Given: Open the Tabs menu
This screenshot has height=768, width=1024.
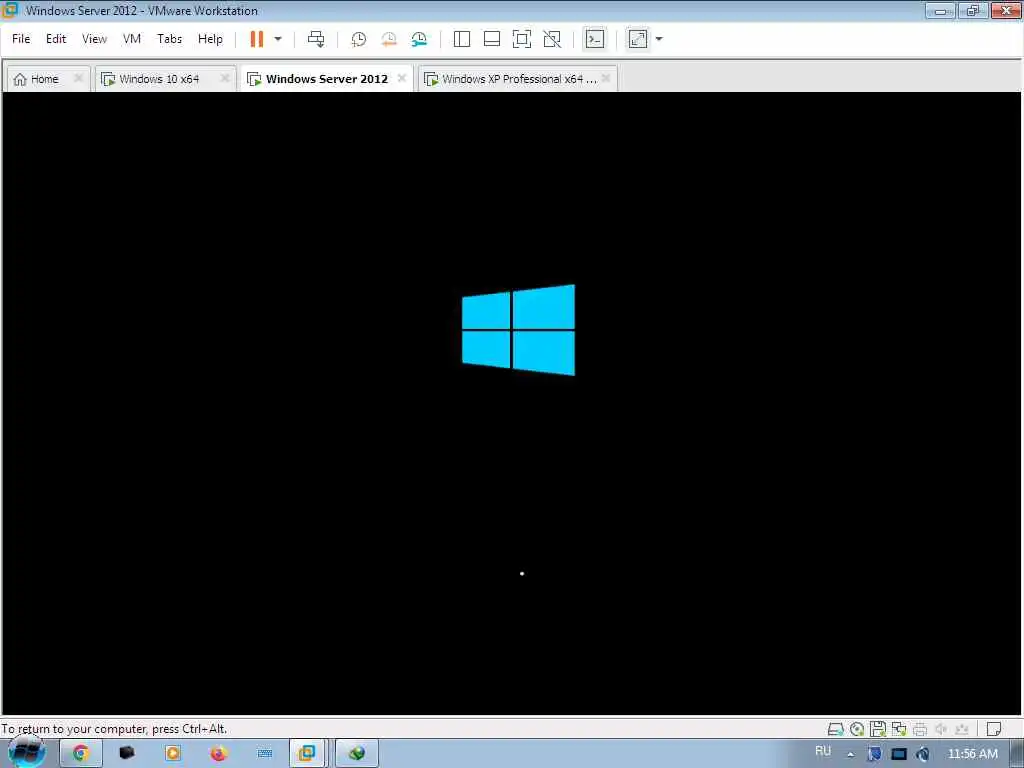Looking at the screenshot, I should (x=169, y=39).
